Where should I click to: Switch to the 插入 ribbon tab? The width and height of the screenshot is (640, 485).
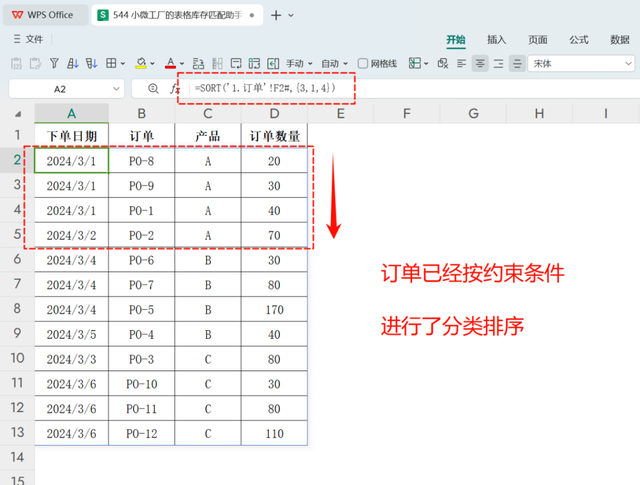click(x=497, y=40)
